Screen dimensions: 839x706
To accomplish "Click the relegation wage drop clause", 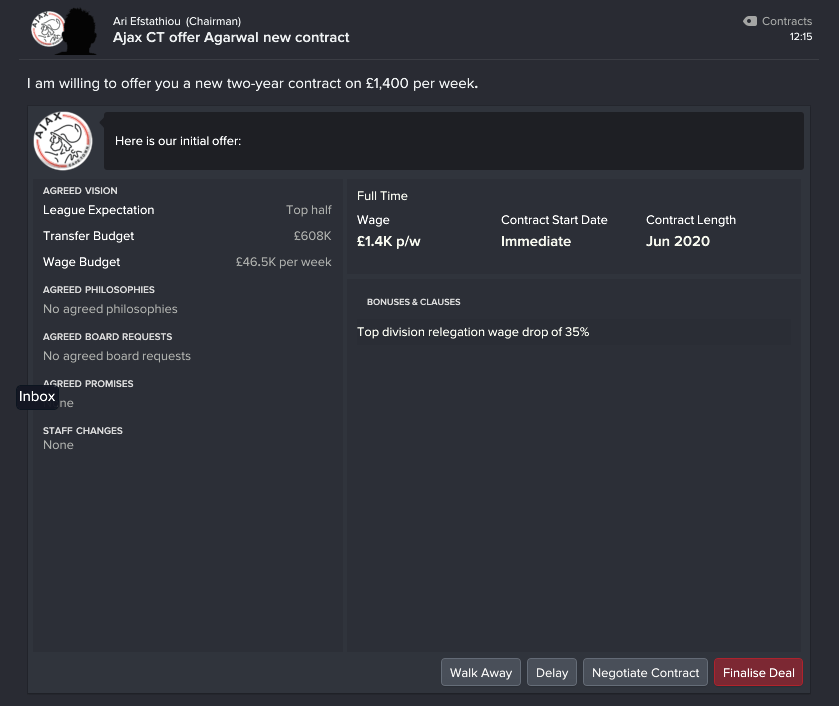I will click(x=473, y=332).
